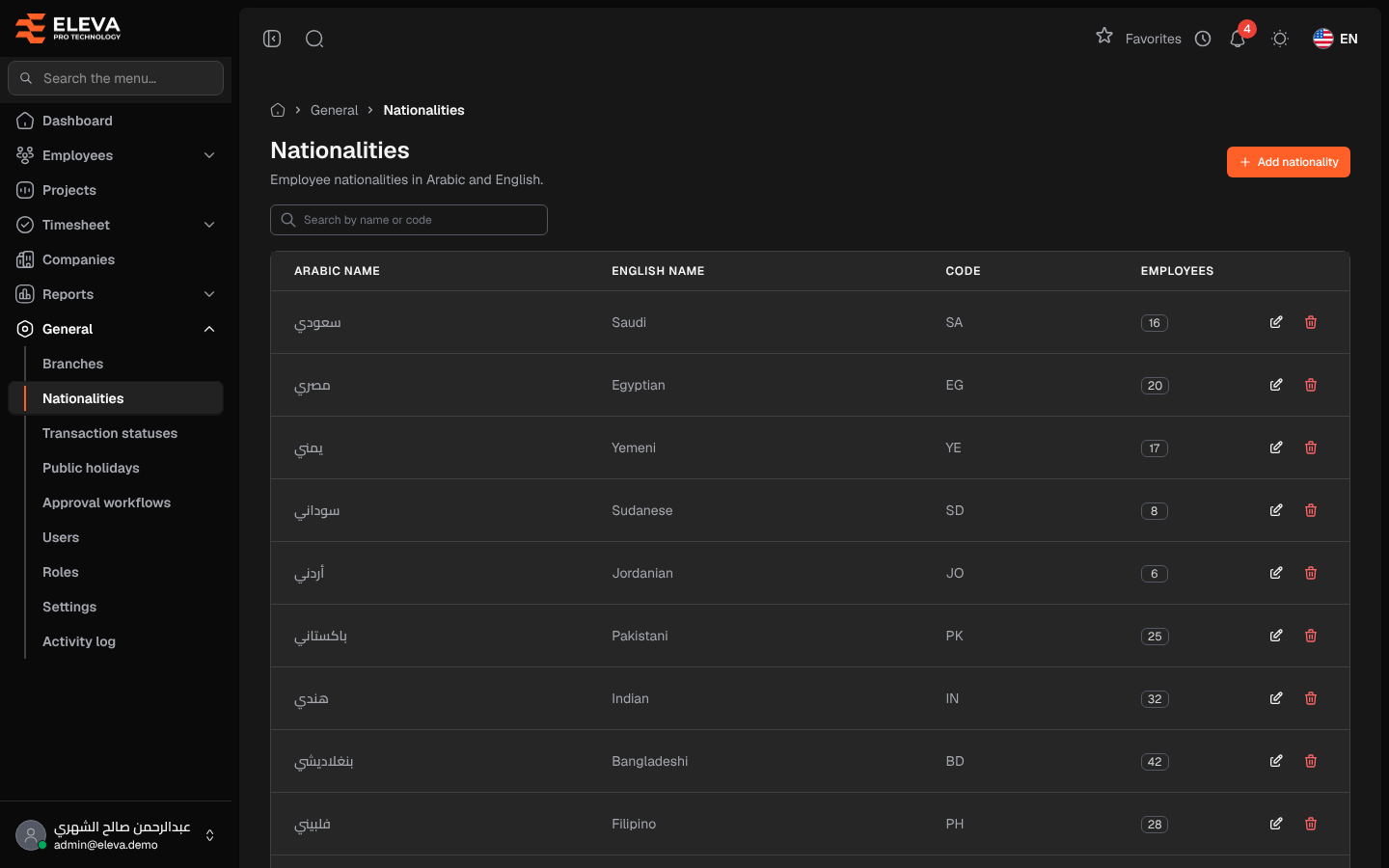Screen dimensions: 1389x868
Task: Click the Bangladeshi employee count 42
Action: 1155,762
